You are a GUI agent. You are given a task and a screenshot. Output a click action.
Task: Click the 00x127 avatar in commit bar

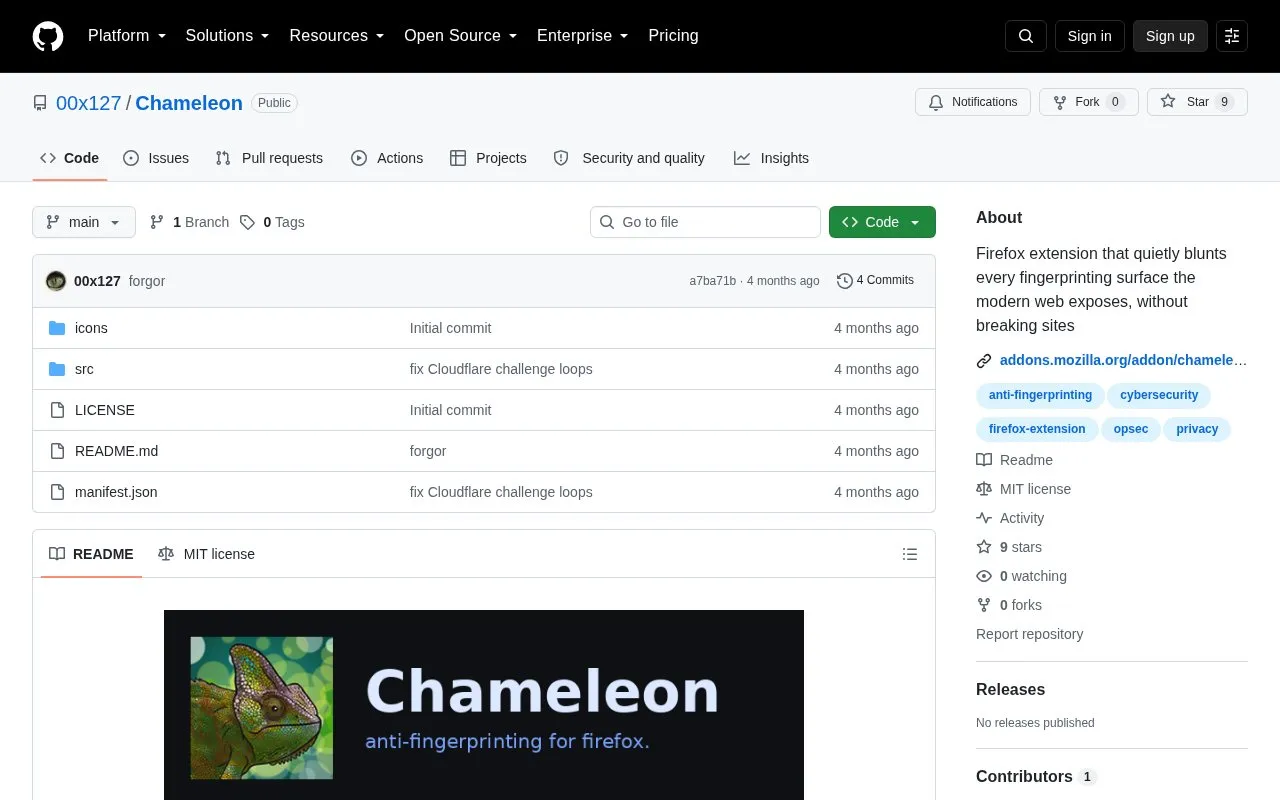(56, 281)
